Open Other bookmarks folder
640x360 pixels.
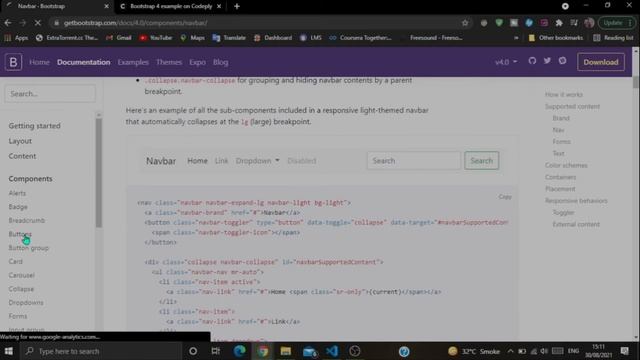pos(556,38)
